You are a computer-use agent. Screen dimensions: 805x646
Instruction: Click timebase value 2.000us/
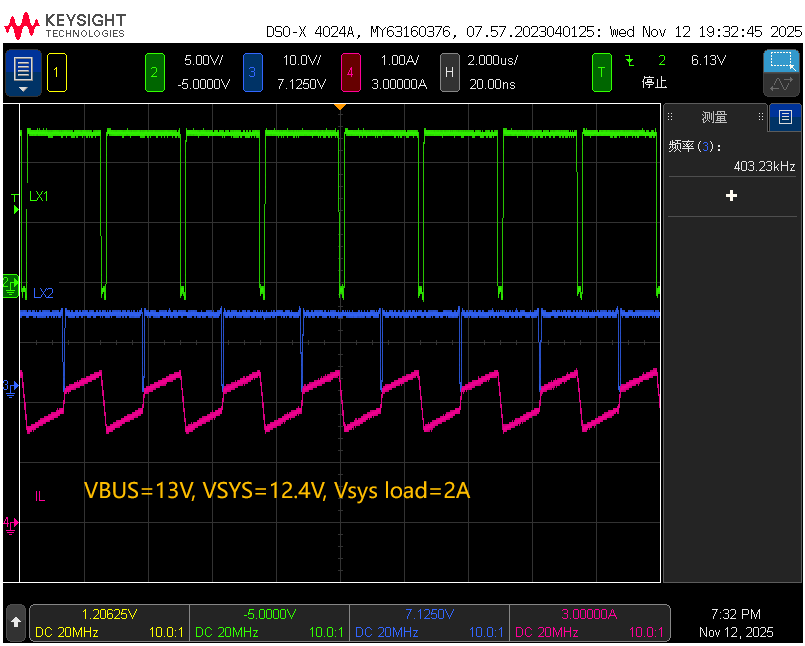pyautogui.click(x=492, y=61)
